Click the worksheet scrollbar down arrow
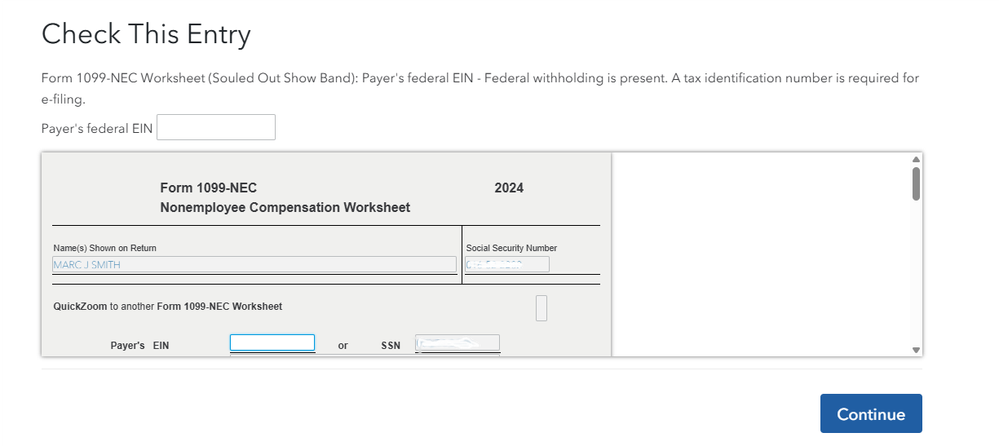 point(916,350)
